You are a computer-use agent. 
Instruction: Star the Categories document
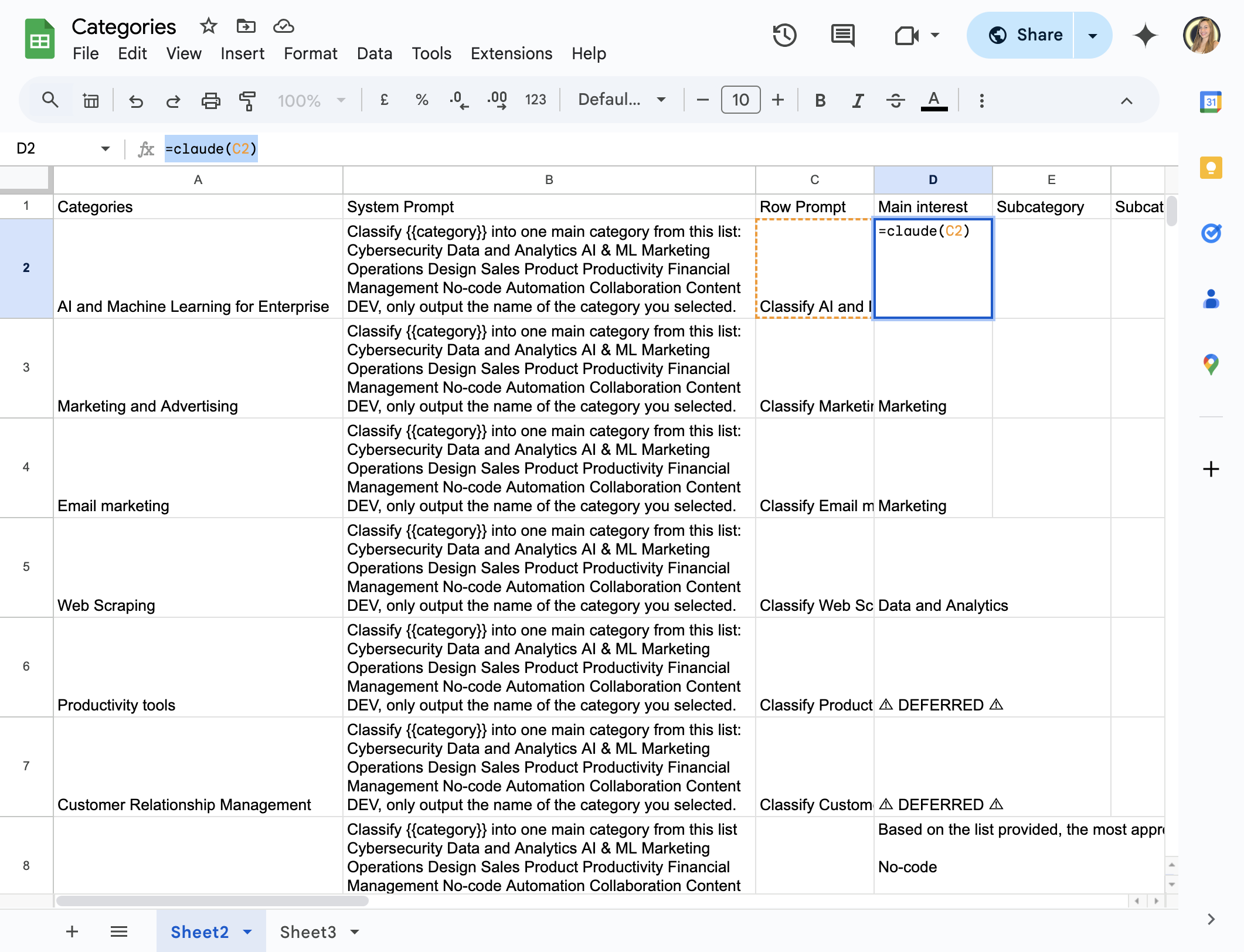pyautogui.click(x=208, y=26)
